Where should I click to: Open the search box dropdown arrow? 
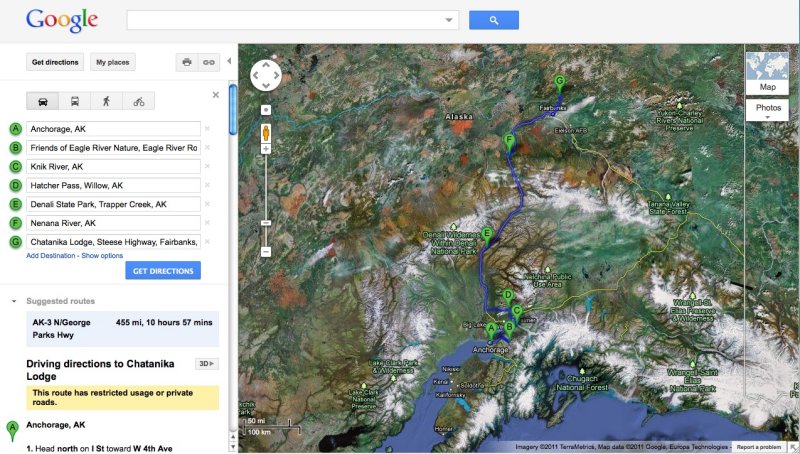click(448, 20)
